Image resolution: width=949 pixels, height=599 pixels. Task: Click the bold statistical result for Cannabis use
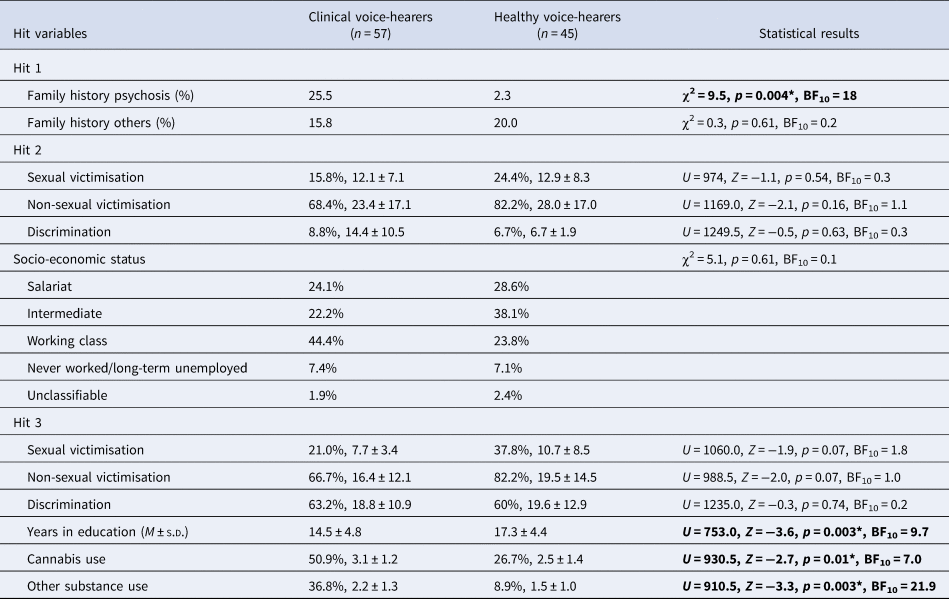pos(801,558)
